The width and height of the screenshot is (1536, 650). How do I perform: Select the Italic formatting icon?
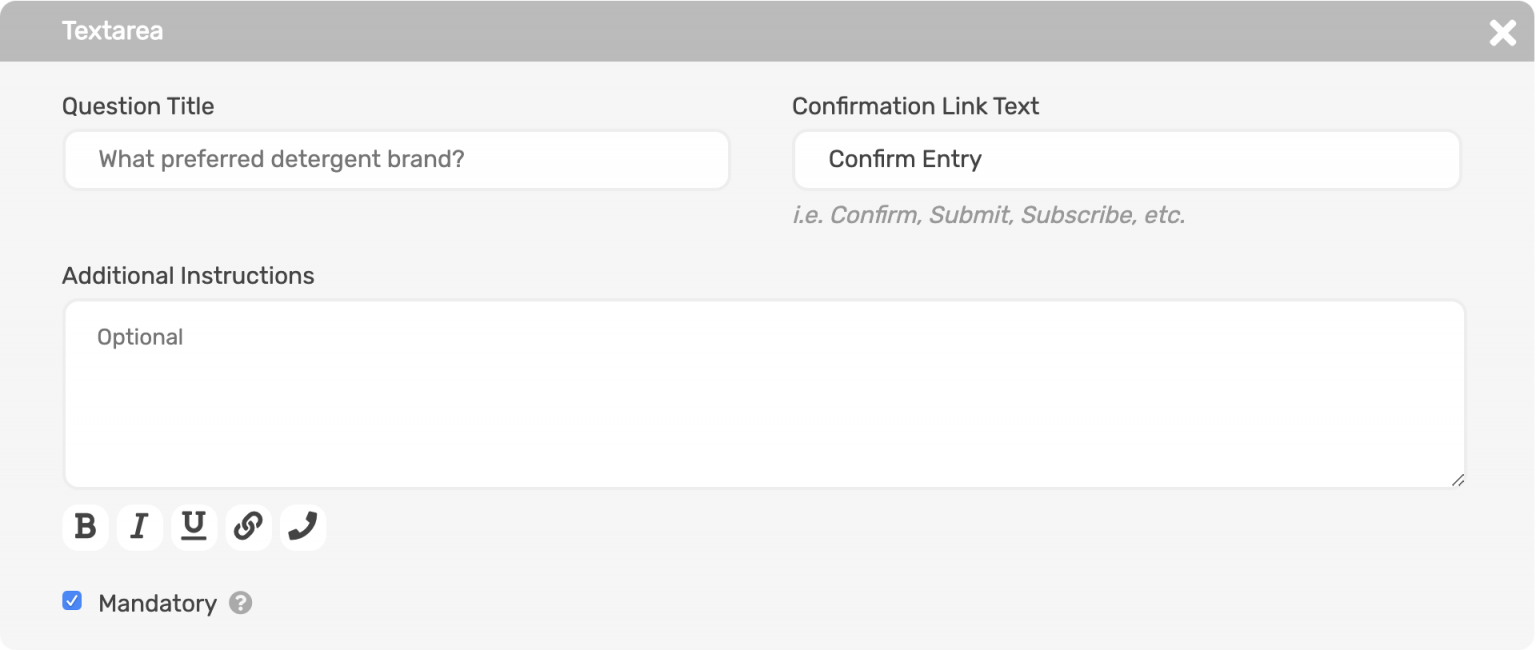coord(140,527)
